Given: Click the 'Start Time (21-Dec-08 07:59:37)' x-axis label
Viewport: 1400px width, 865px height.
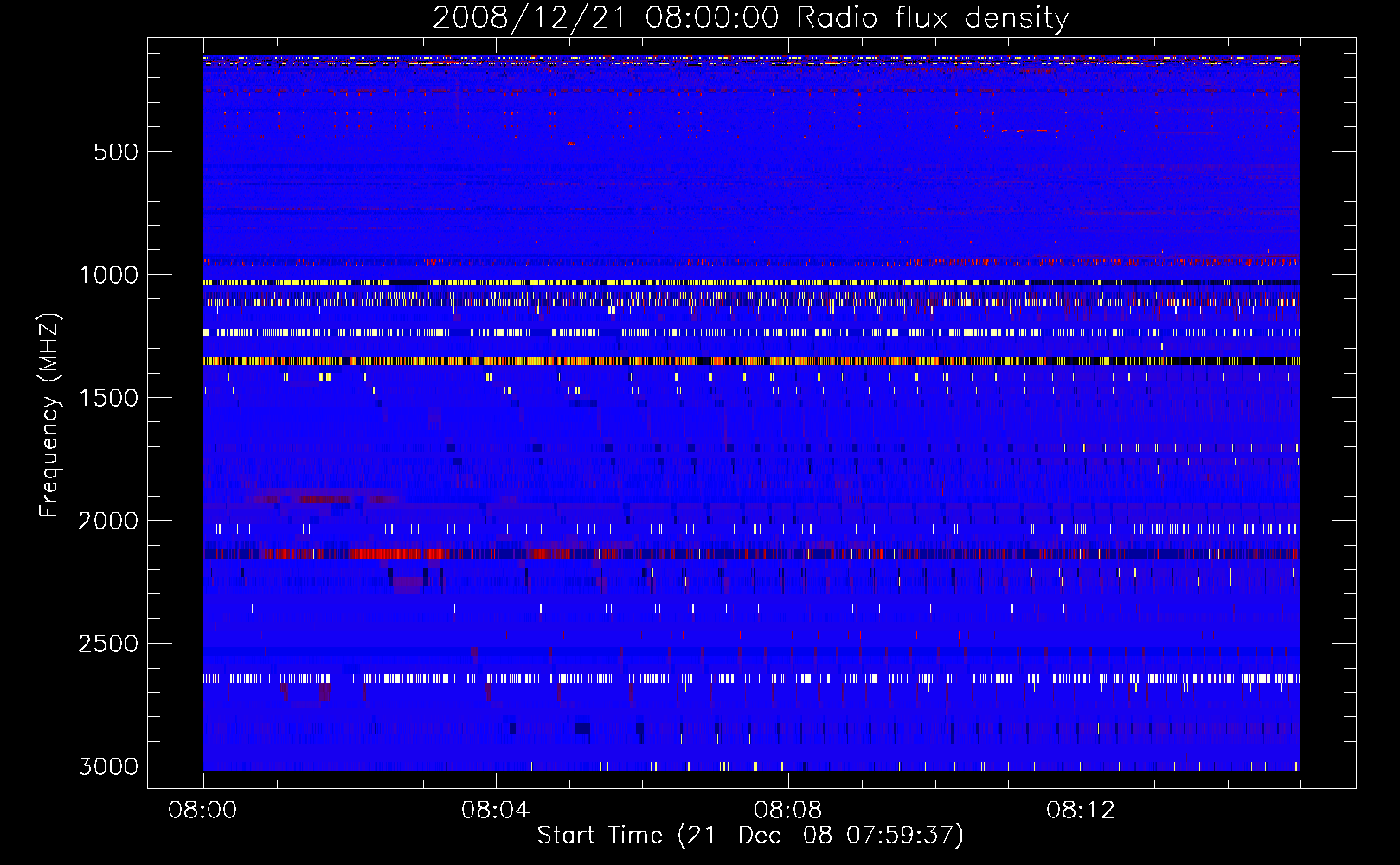Looking at the screenshot, I should click(x=750, y=836).
